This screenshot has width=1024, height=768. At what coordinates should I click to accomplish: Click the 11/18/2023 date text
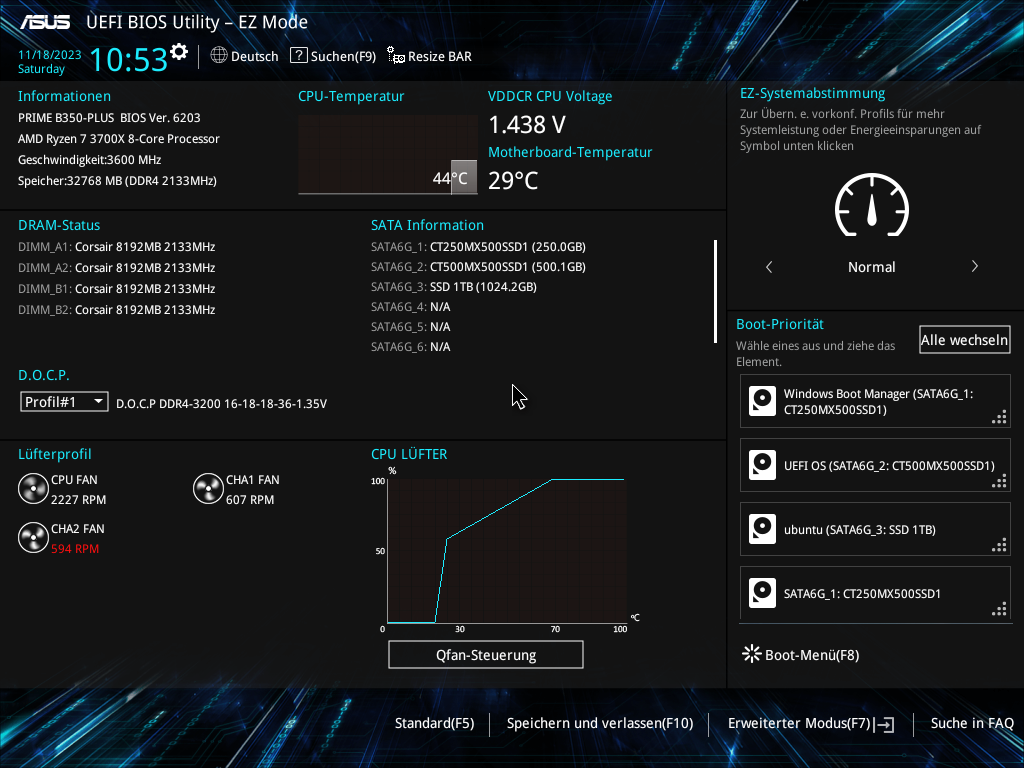(x=50, y=55)
